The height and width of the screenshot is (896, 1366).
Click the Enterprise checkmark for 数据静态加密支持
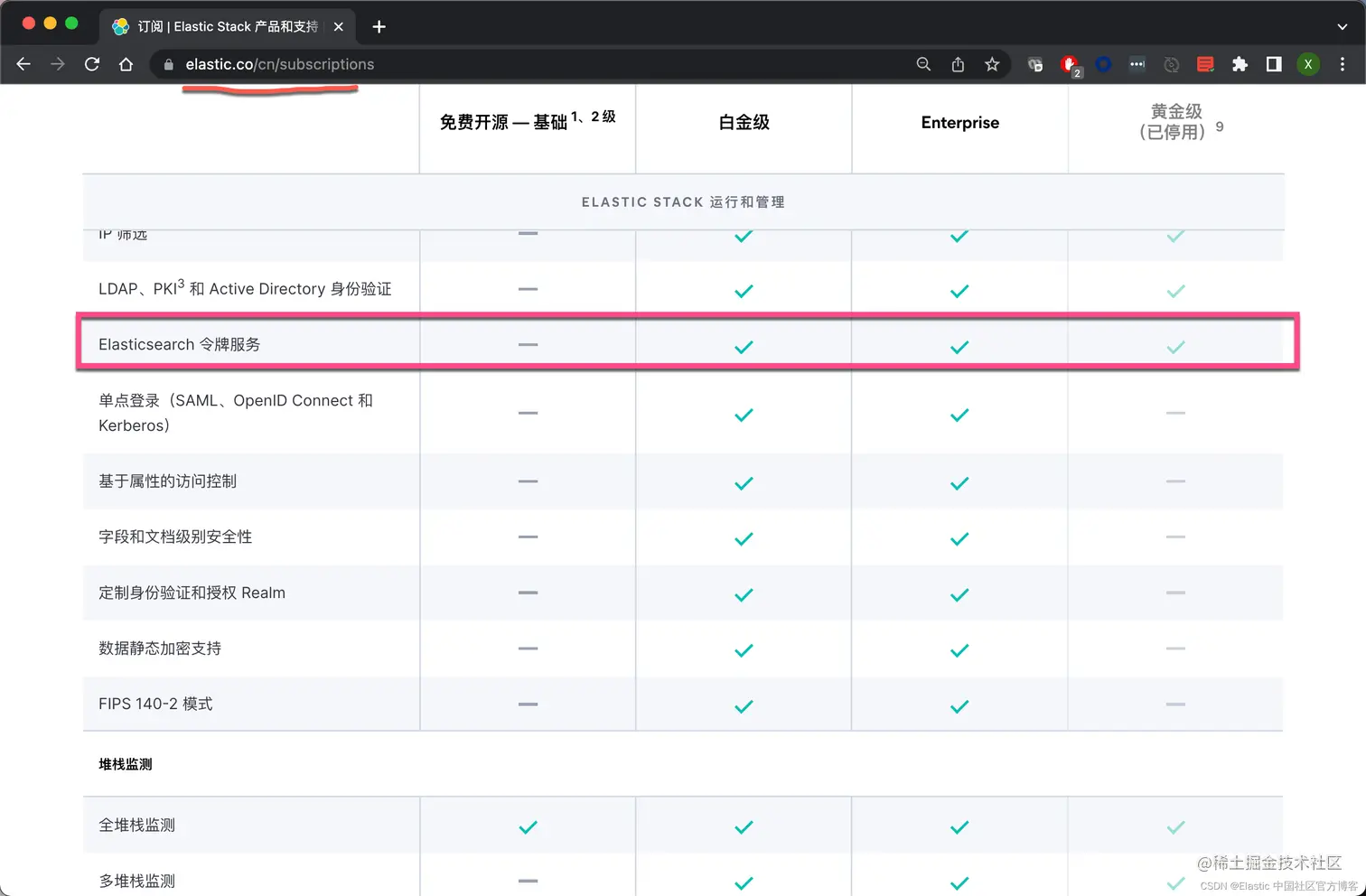pos(959,650)
